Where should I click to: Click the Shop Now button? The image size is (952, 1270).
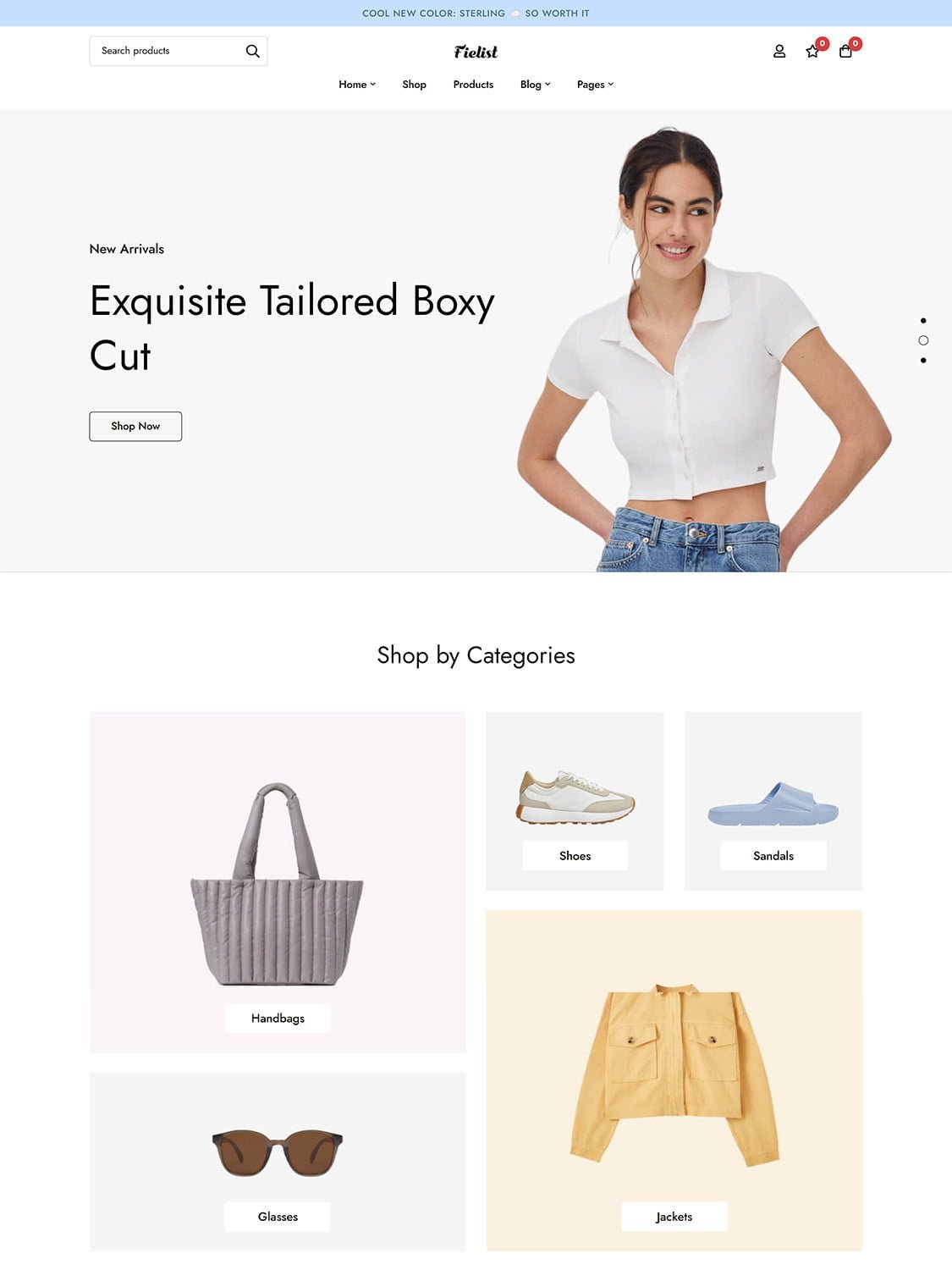(x=135, y=426)
